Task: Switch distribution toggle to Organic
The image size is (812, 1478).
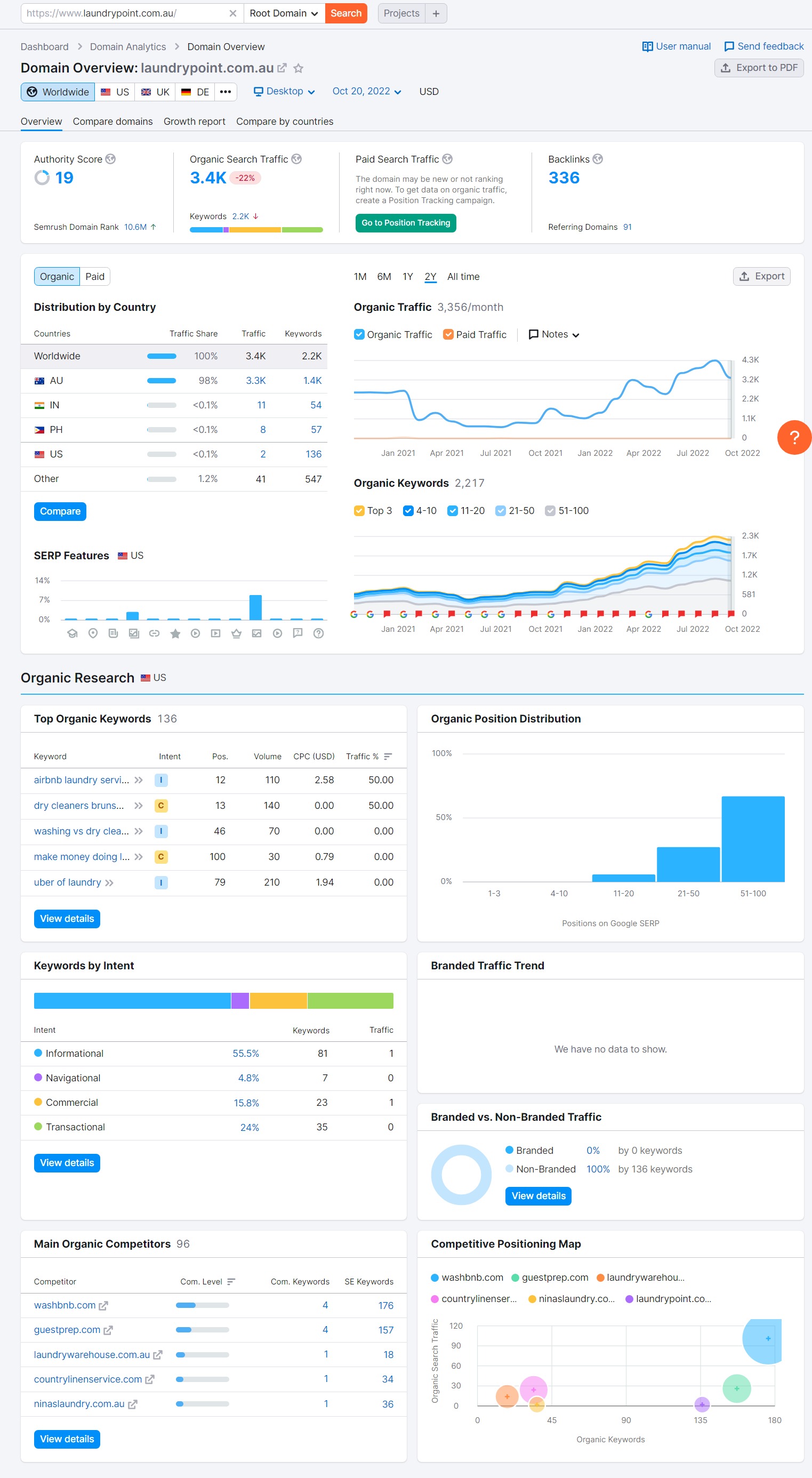Action: [57, 277]
